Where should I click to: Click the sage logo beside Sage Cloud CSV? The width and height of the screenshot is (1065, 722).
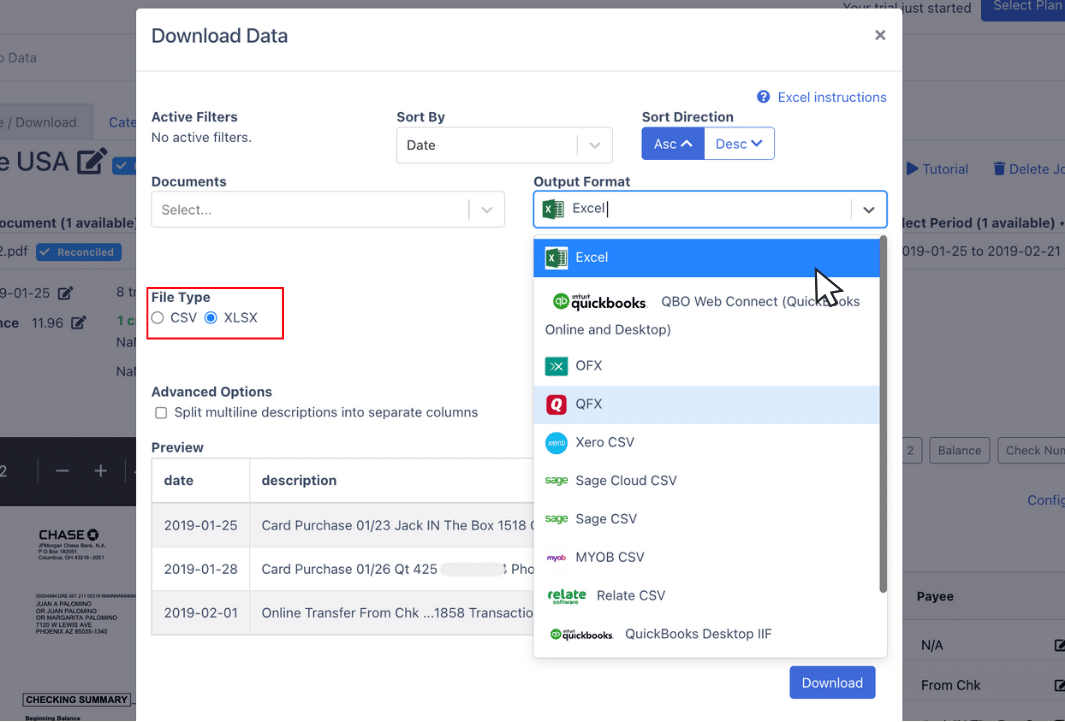point(556,480)
